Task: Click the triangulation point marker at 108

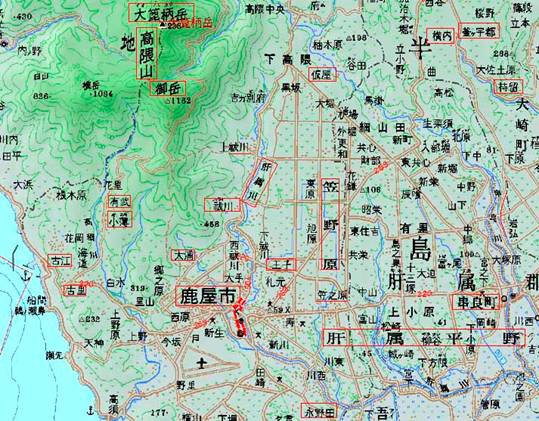Action: point(359,189)
